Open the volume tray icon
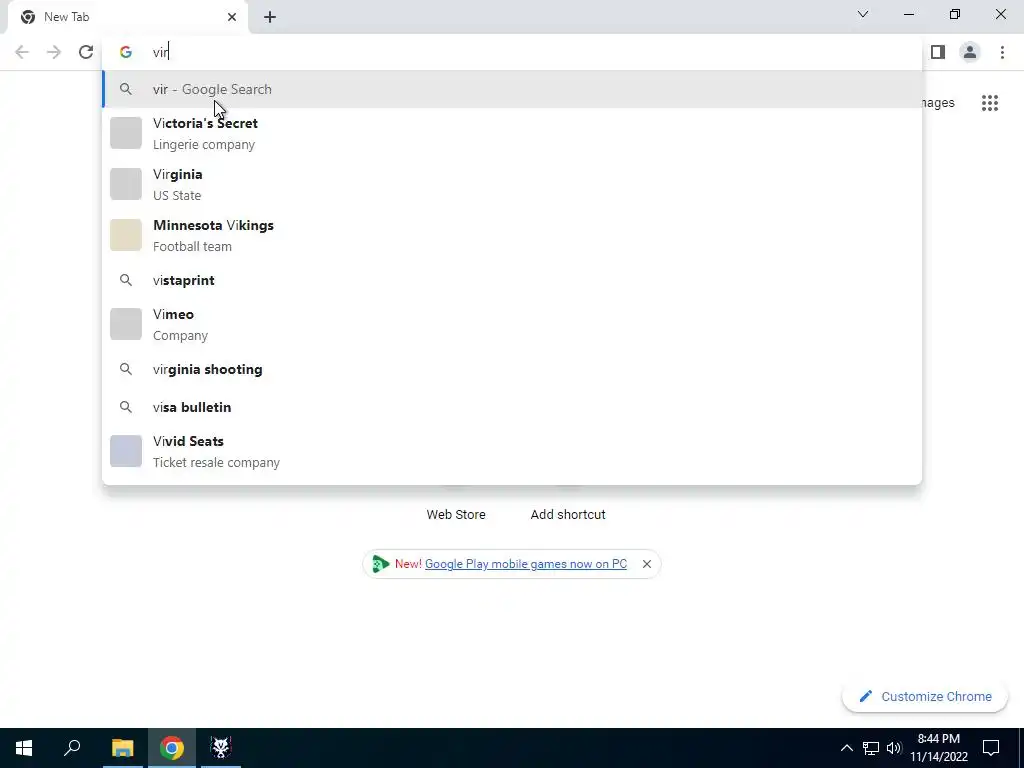This screenshot has width=1024, height=768. [x=894, y=748]
